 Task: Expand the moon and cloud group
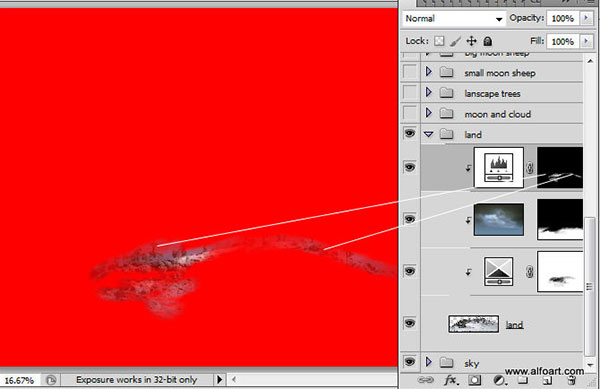click(x=429, y=113)
